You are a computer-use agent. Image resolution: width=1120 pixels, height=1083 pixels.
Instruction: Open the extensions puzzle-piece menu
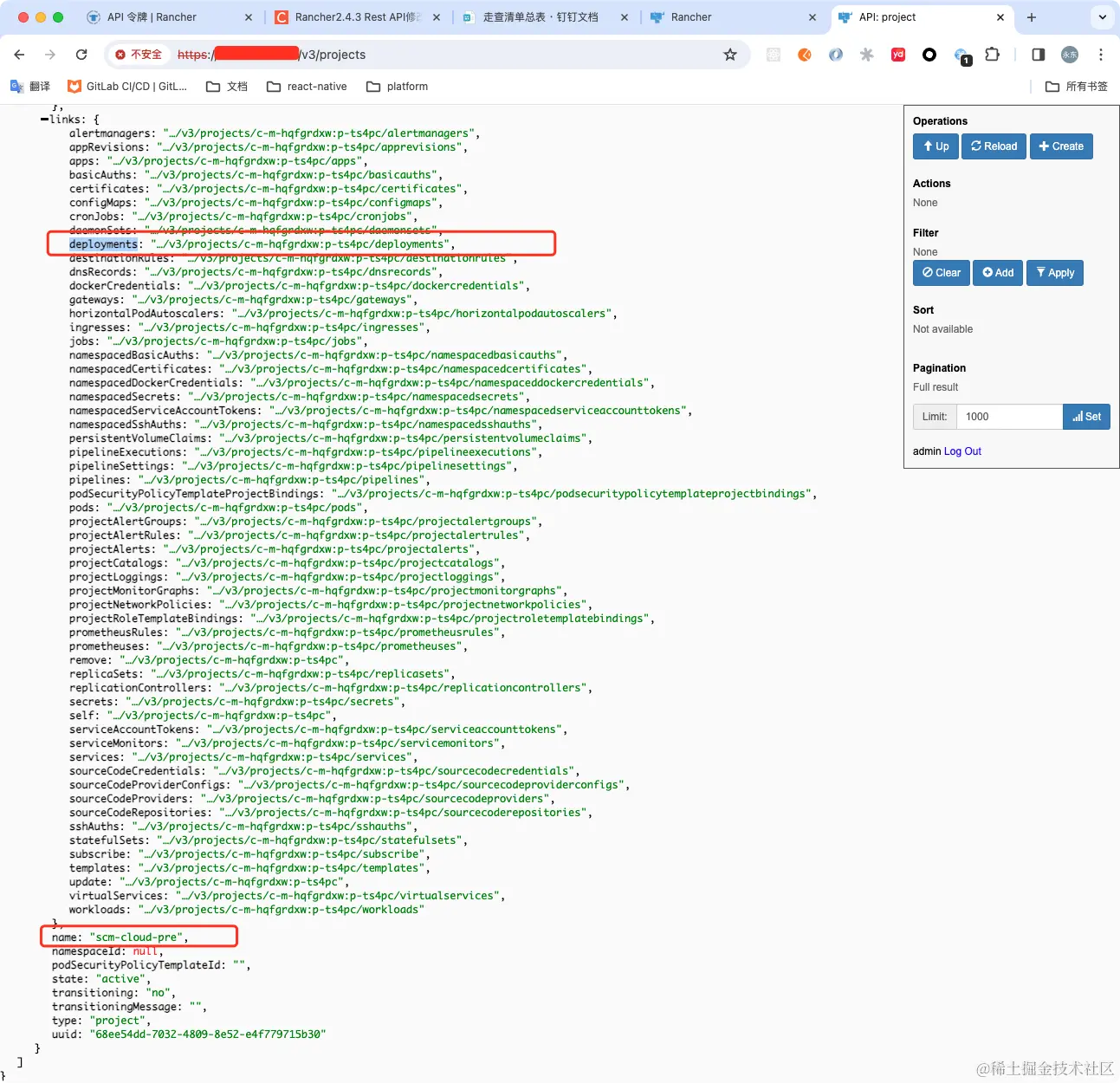pos(993,55)
